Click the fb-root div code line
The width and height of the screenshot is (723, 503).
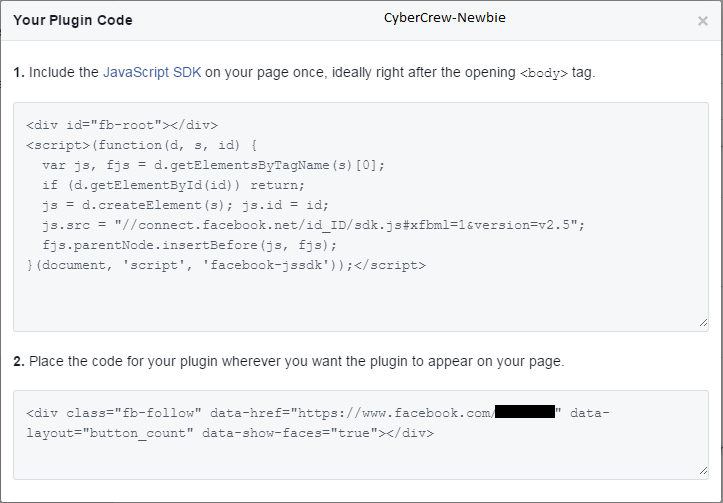[x=122, y=125]
